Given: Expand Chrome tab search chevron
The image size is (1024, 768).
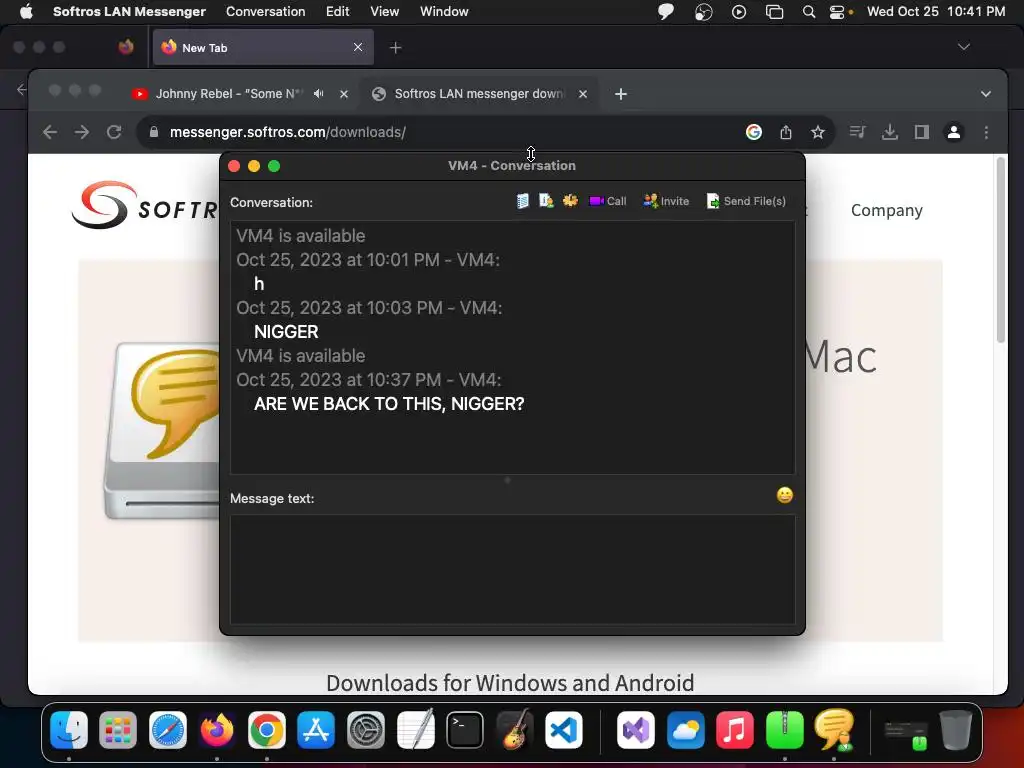Looking at the screenshot, I should tap(985, 94).
